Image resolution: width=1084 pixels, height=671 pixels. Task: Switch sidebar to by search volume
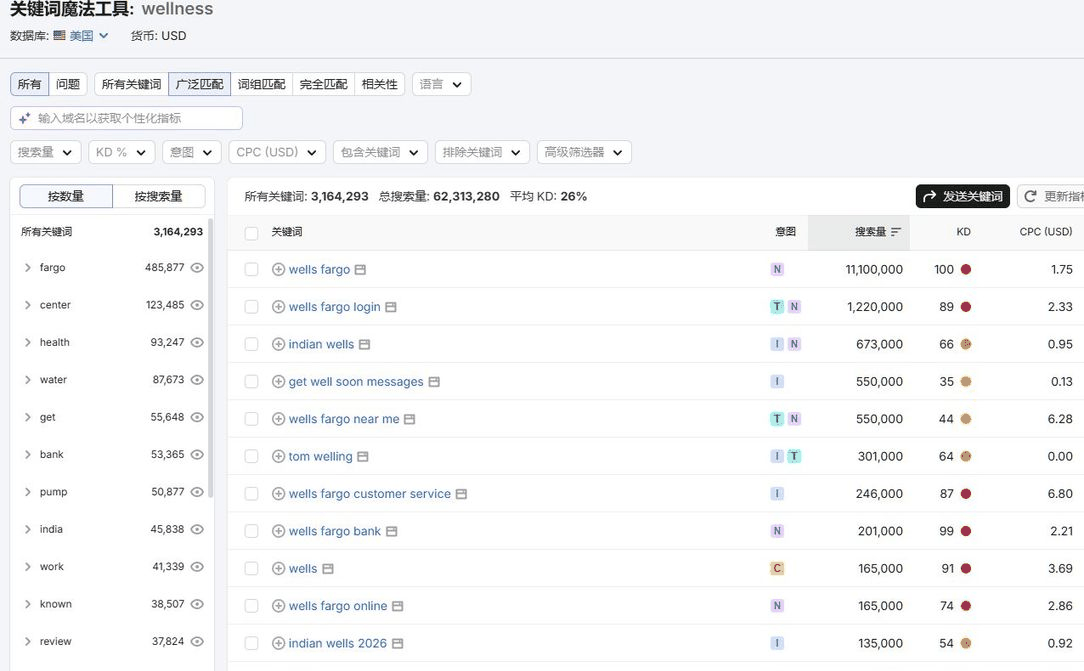158,196
